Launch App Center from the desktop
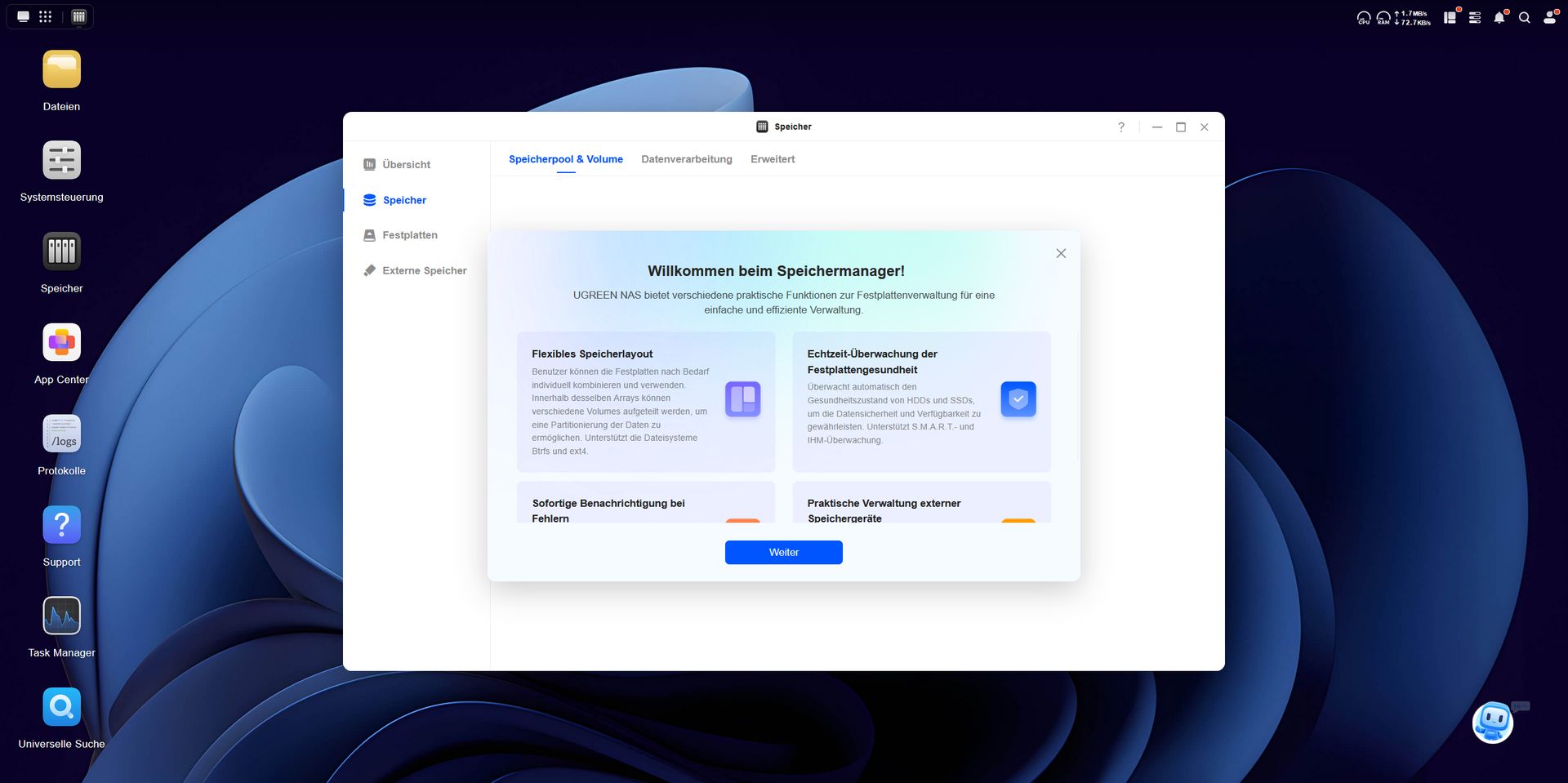The width and height of the screenshot is (1568, 783). click(x=61, y=342)
